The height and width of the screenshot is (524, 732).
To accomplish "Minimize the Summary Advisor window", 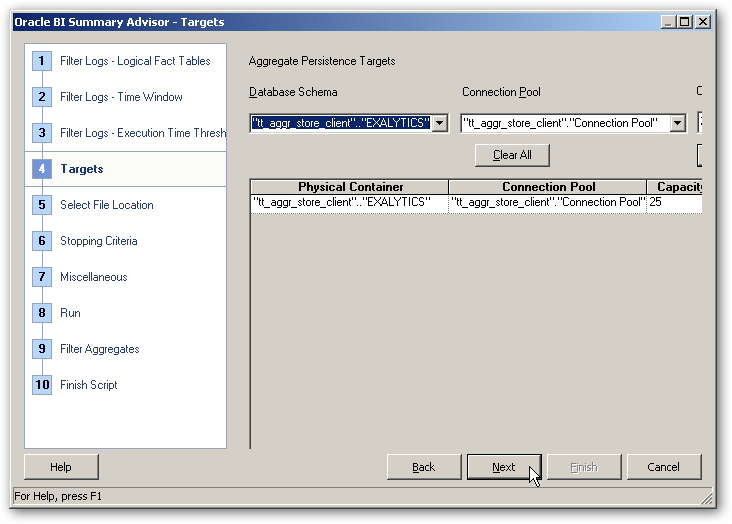I will pos(668,22).
